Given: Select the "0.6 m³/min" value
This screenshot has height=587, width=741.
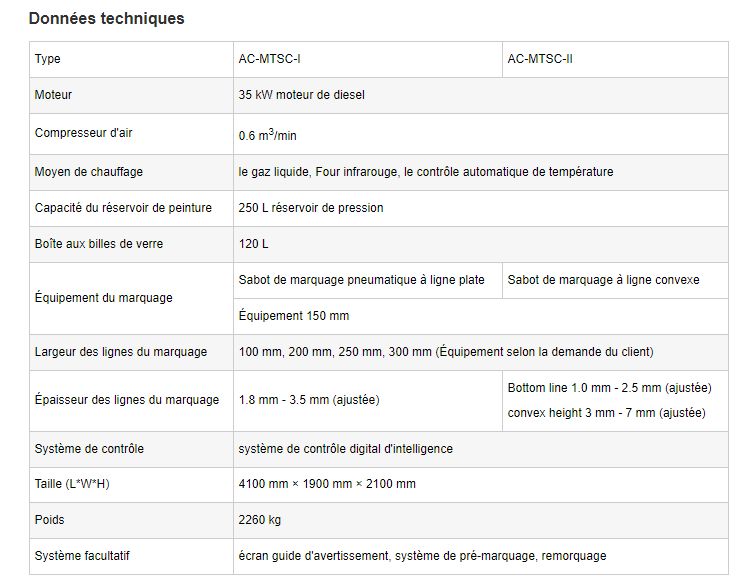Looking at the screenshot, I should tap(267, 135).
